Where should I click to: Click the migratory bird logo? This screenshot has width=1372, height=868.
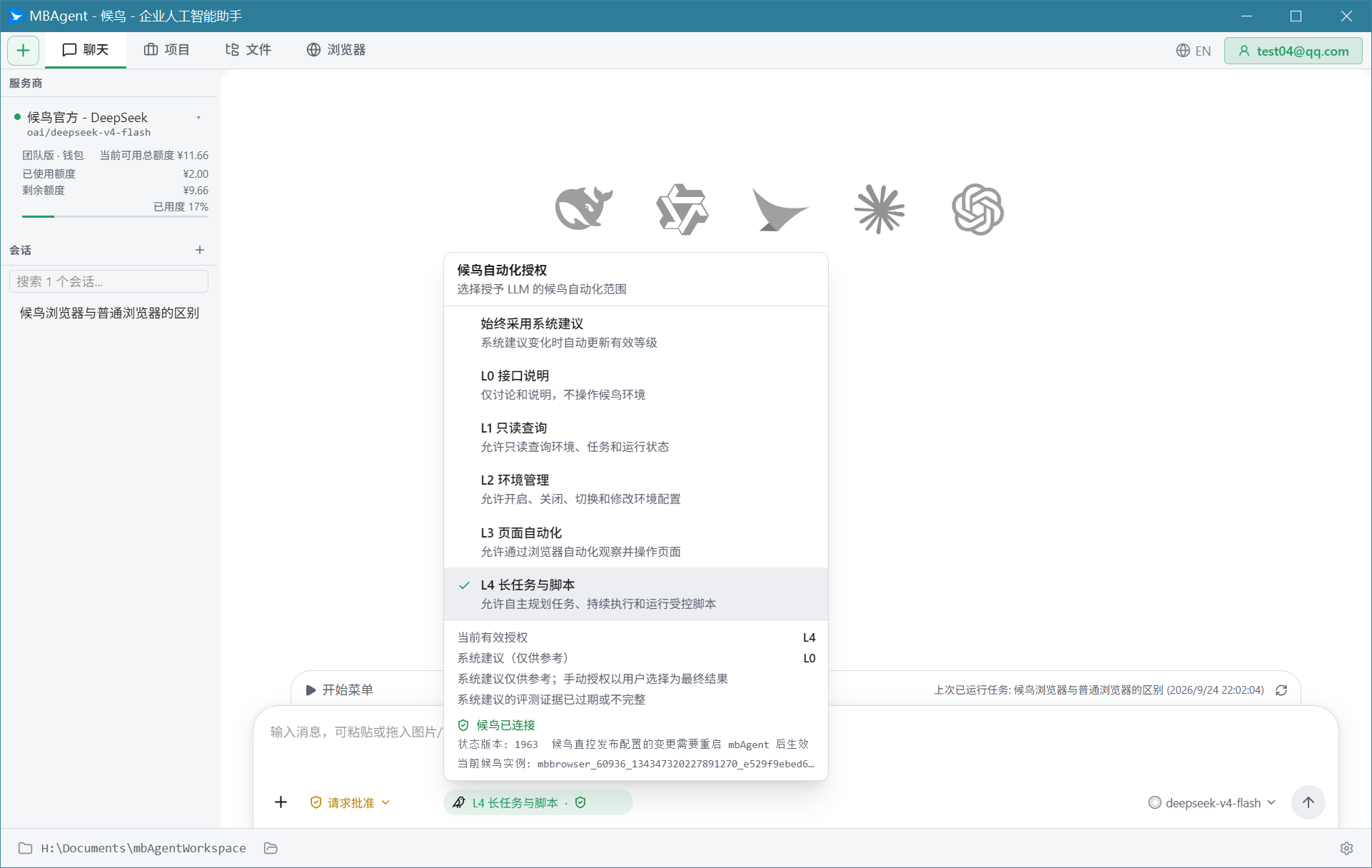780,209
